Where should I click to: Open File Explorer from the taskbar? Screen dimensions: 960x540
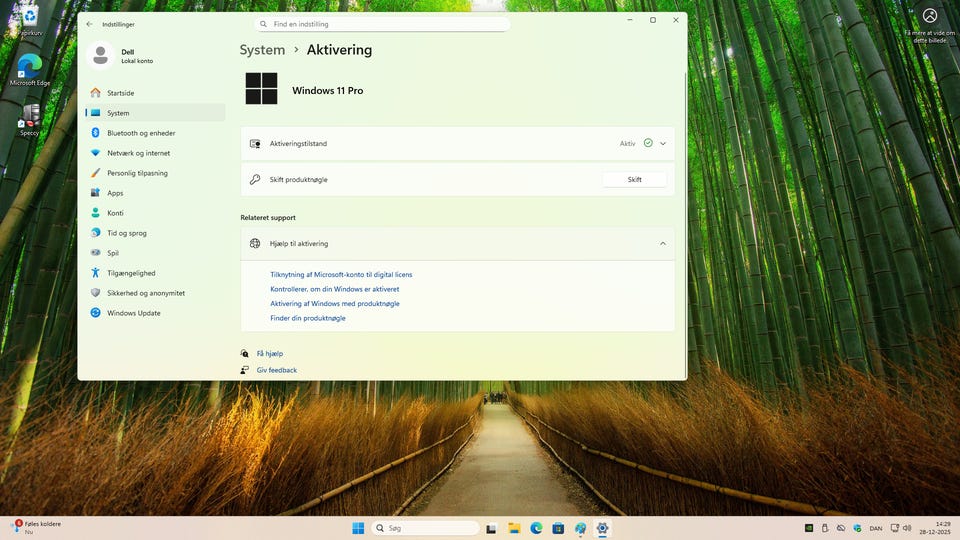(514, 528)
